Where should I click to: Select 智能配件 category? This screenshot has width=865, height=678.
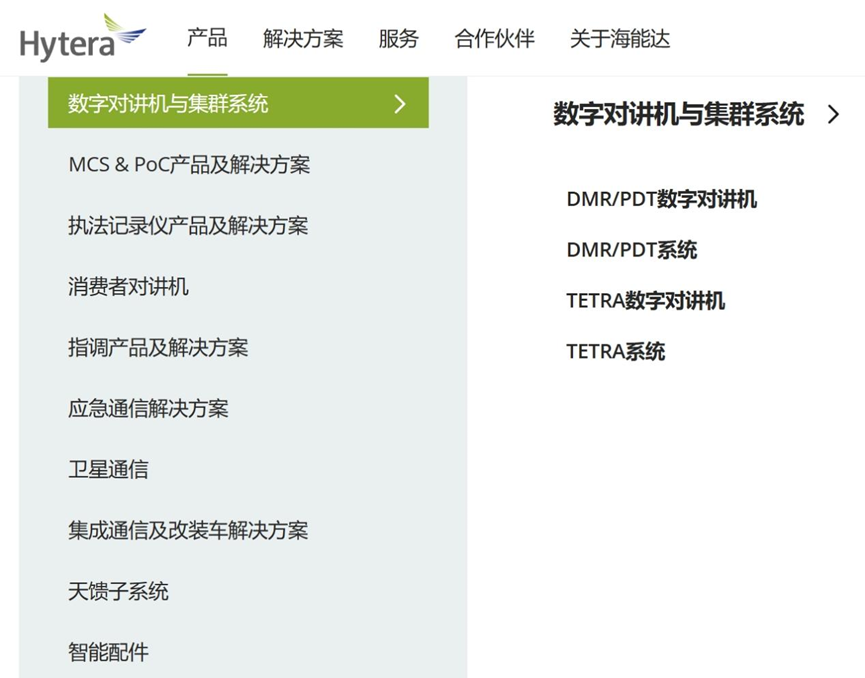tap(108, 653)
